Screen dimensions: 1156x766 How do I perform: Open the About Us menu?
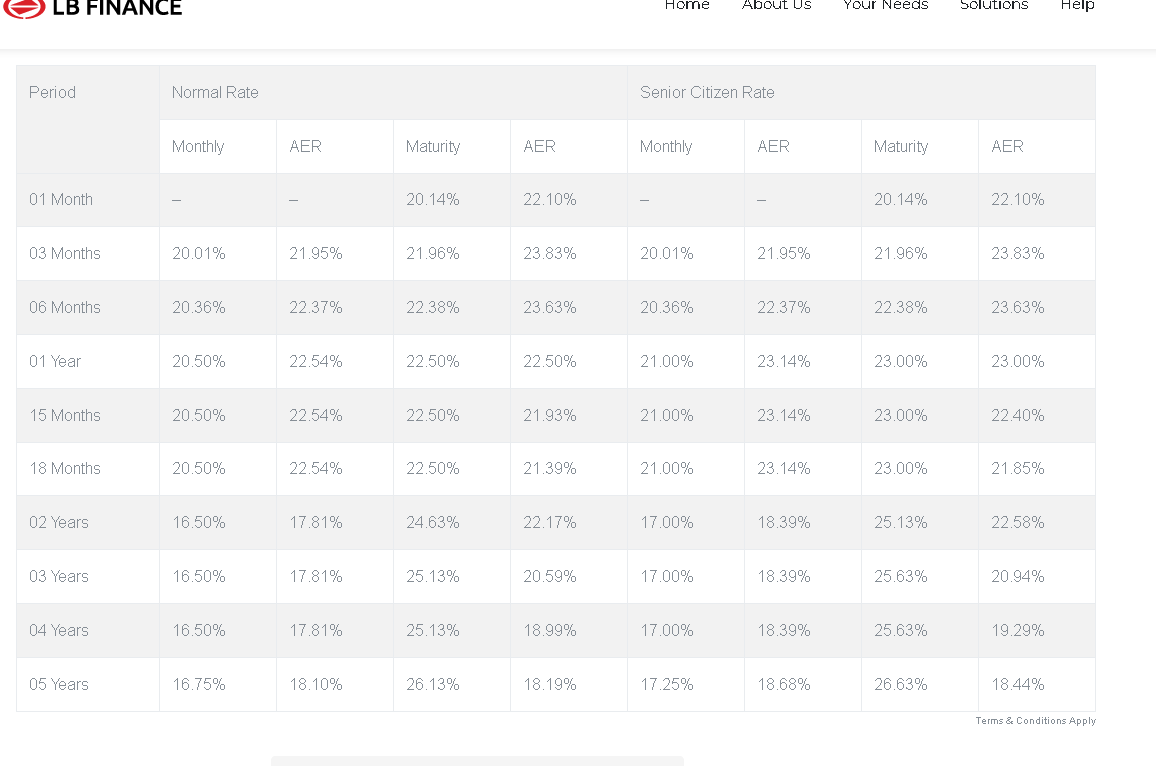pos(776,5)
